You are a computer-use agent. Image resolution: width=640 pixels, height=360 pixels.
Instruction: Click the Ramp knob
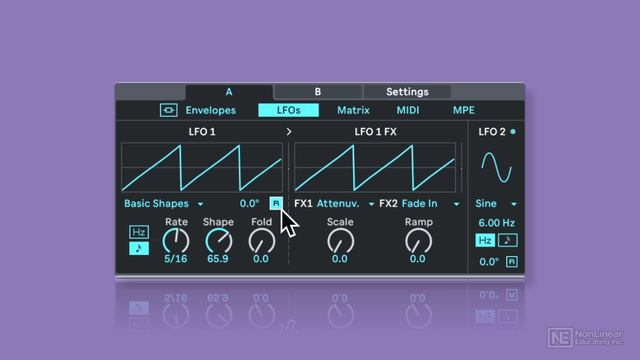tap(418, 241)
